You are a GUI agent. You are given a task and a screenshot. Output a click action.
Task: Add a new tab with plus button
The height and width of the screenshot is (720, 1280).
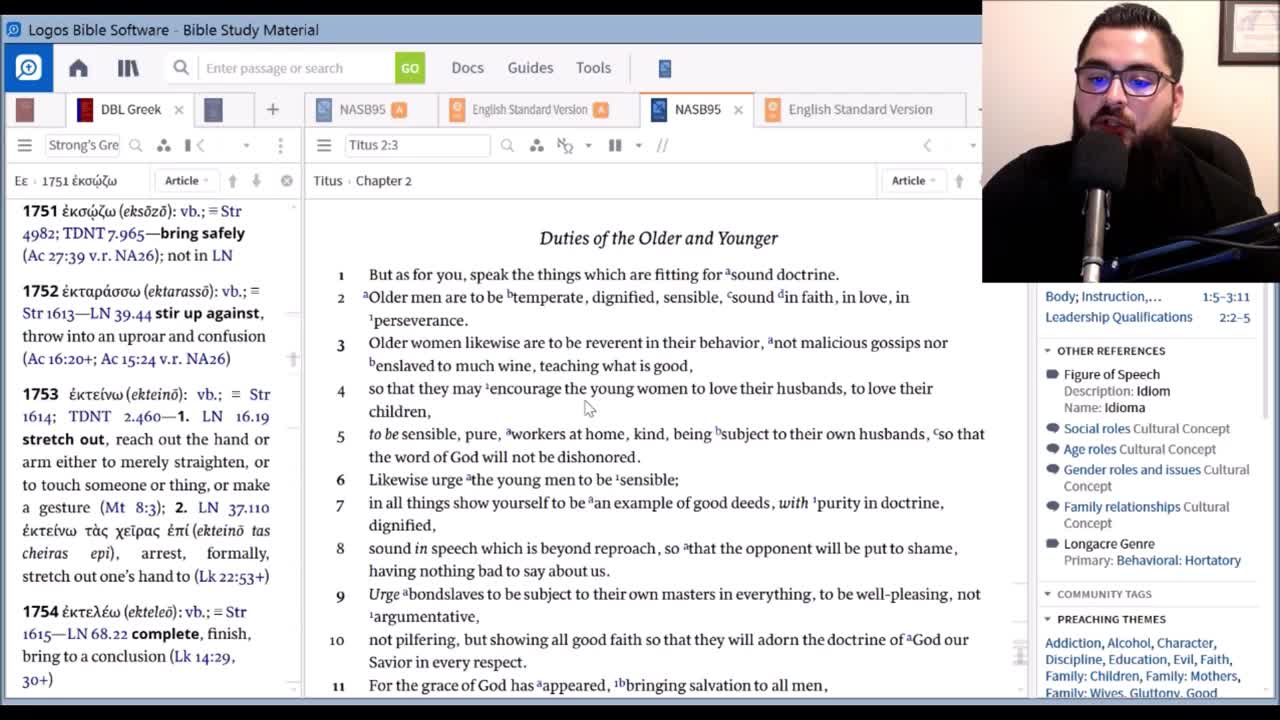click(x=272, y=109)
